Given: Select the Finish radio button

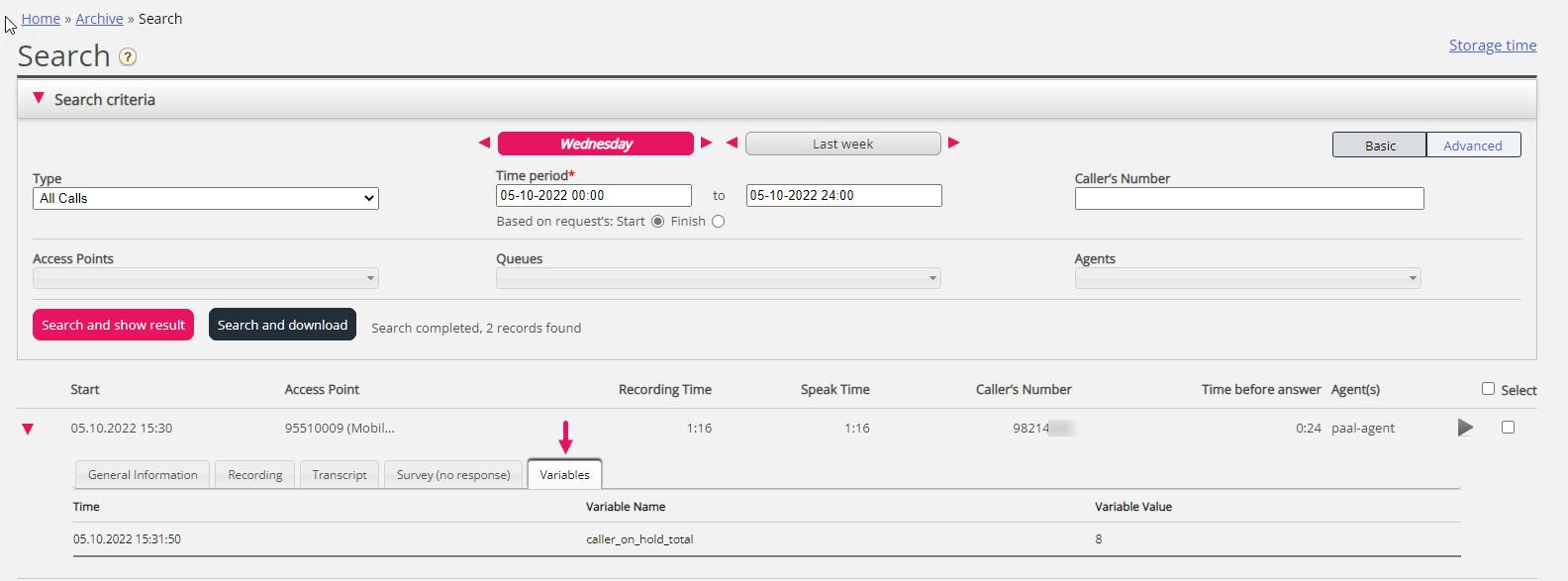Looking at the screenshot, I should click(x=718, y=222).
